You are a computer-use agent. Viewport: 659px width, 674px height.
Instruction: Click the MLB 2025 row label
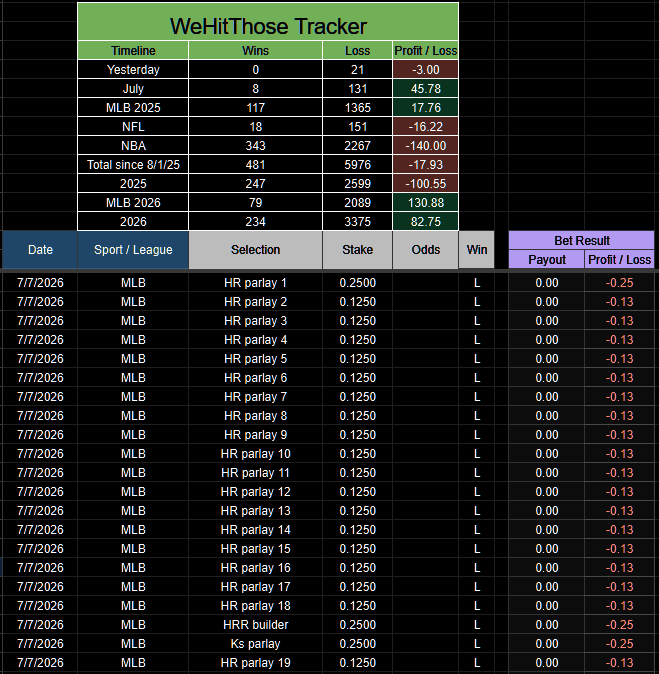coord(133,107)
